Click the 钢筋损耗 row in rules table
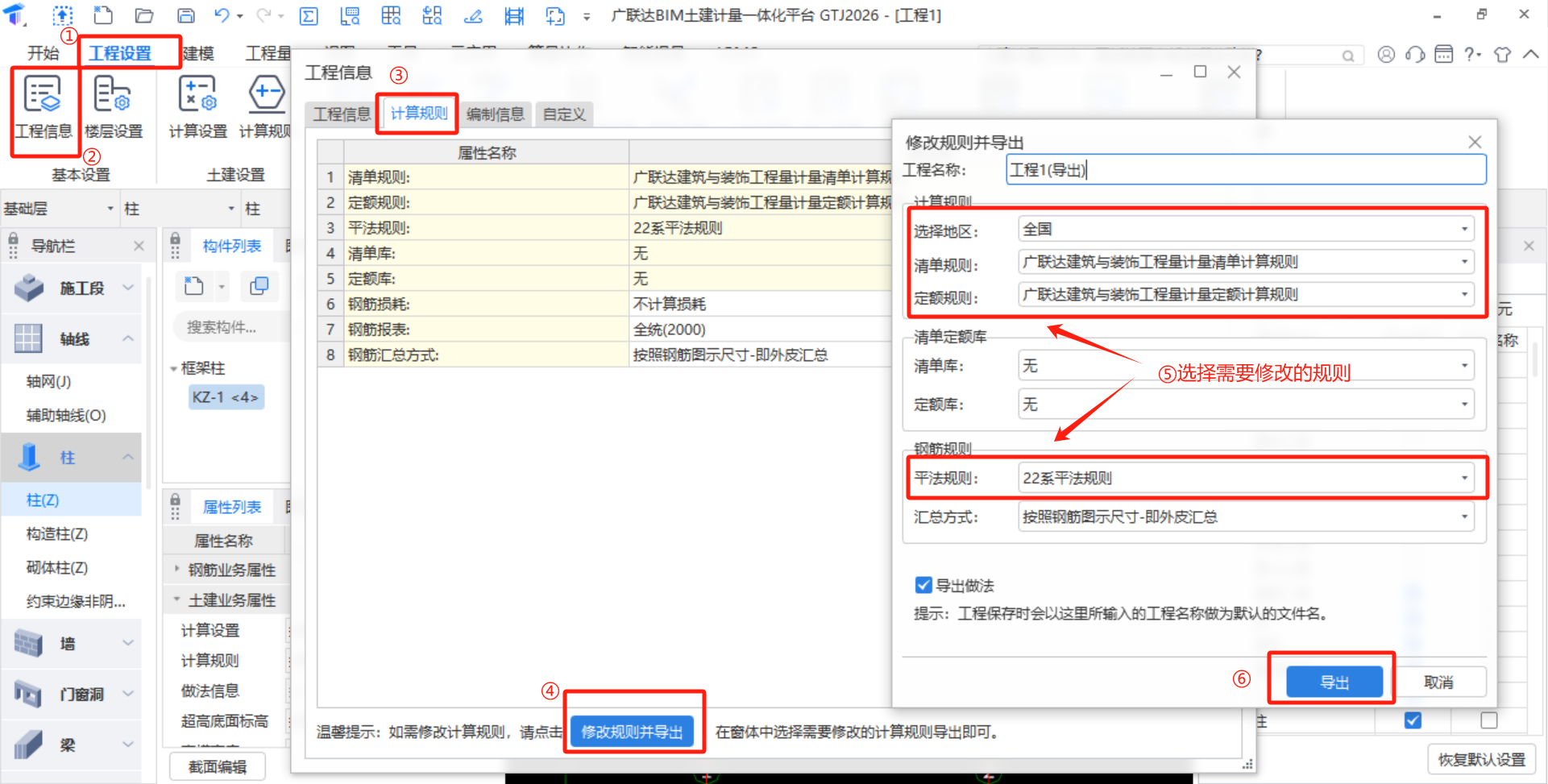The height and width of the screenshot is (784, 1548). [x=604, y=304]
